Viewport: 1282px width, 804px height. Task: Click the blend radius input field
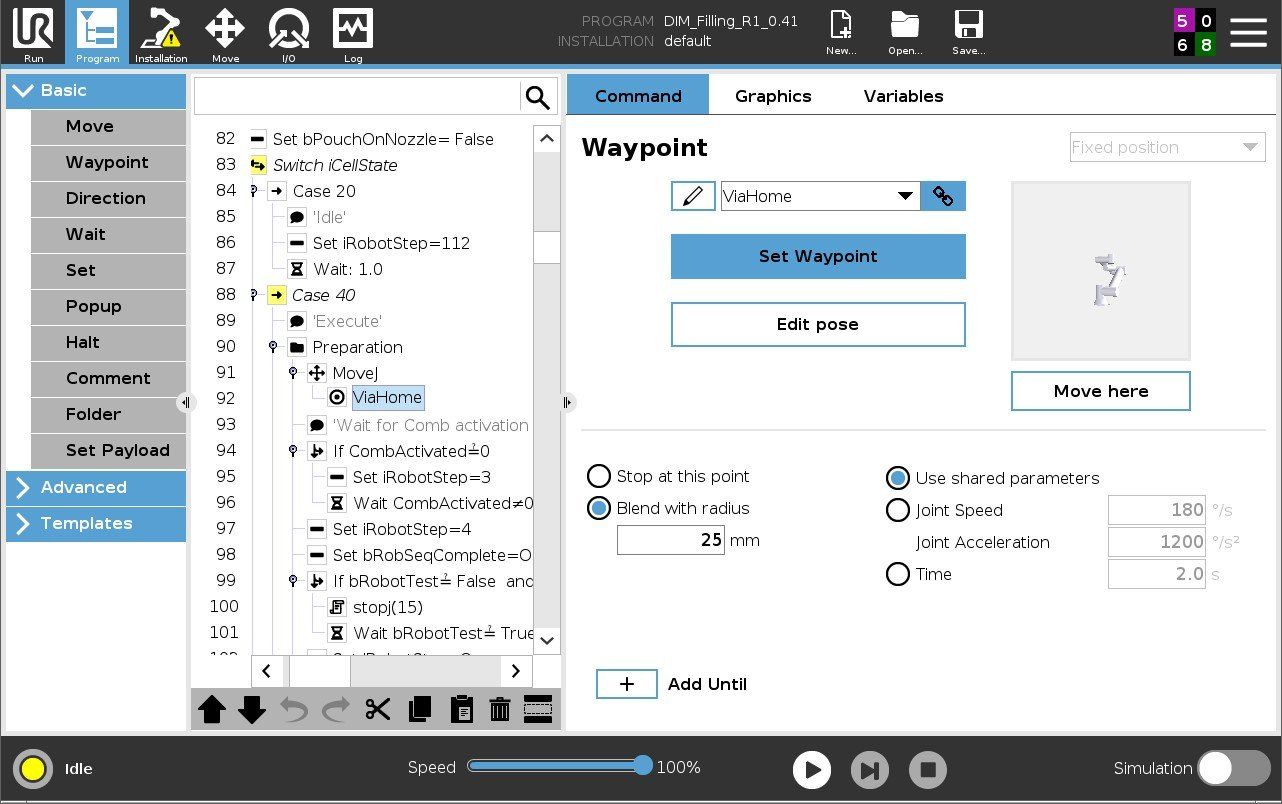click(671, 540)
